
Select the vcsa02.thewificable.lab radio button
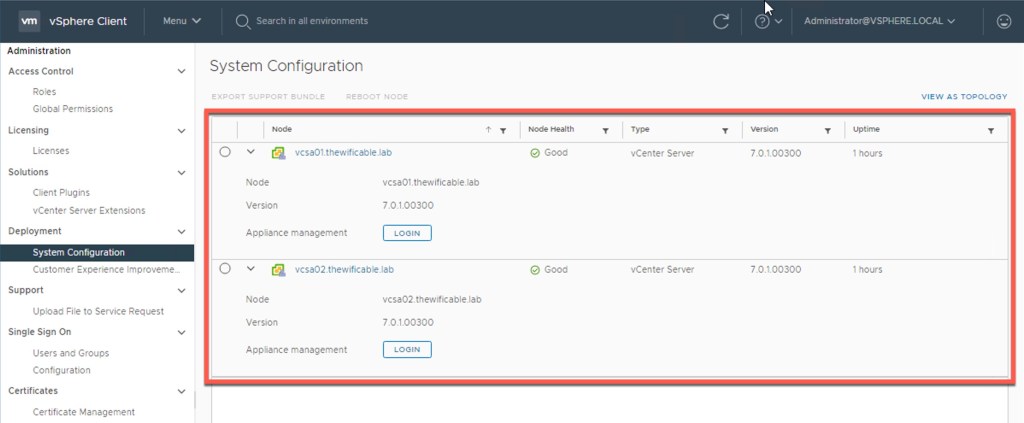(225, 269)
